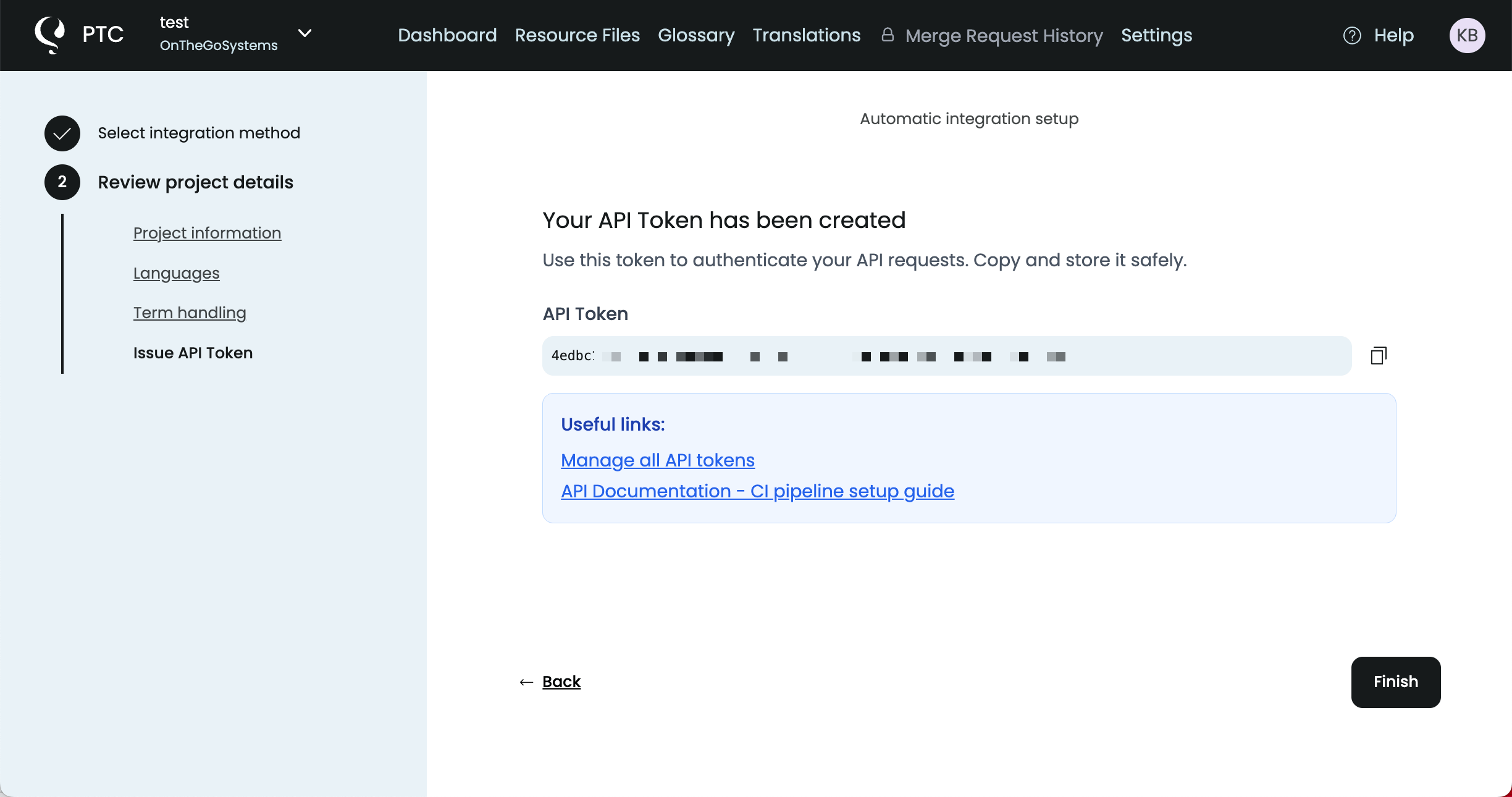Image resolution: width=1512 pixels, height=797 pixels.
Task: Click the step 2 number circle
Action: point(62,182)
